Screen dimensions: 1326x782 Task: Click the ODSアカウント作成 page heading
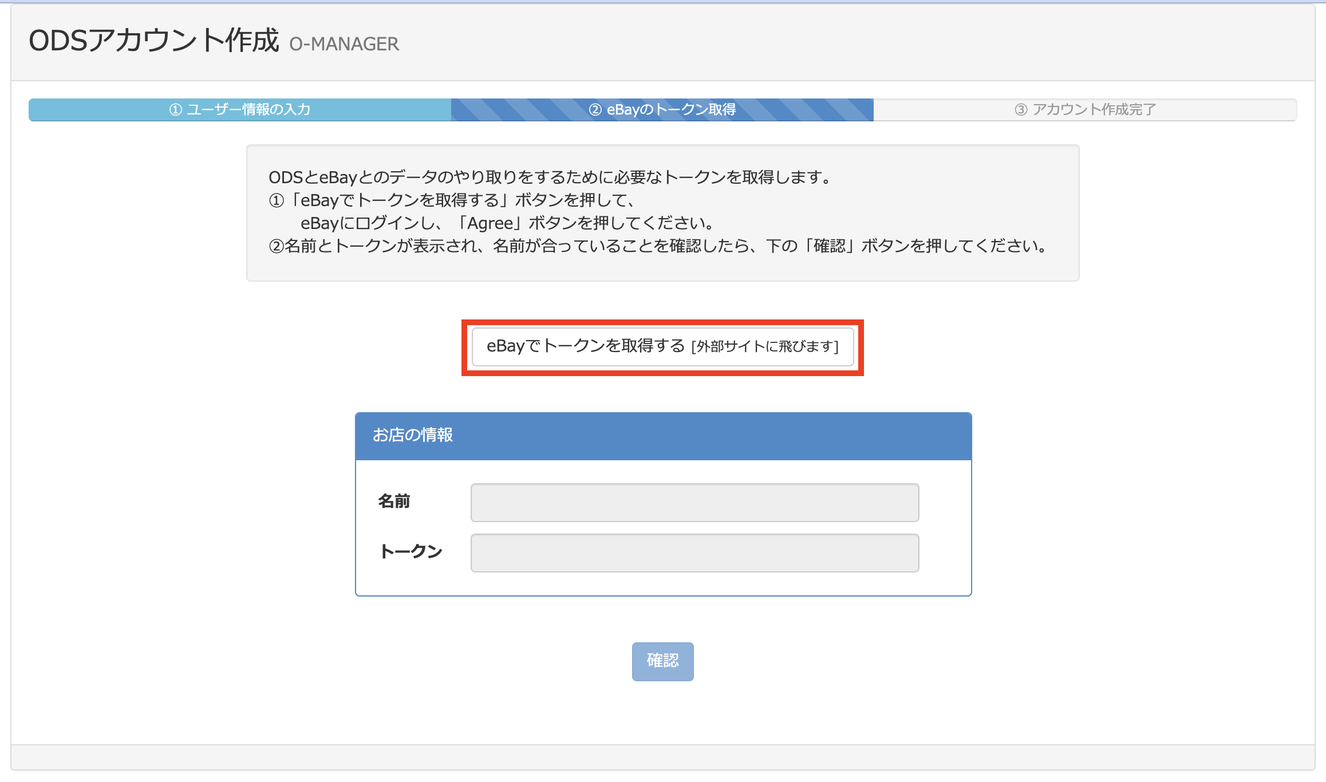(x=153, y=41)
